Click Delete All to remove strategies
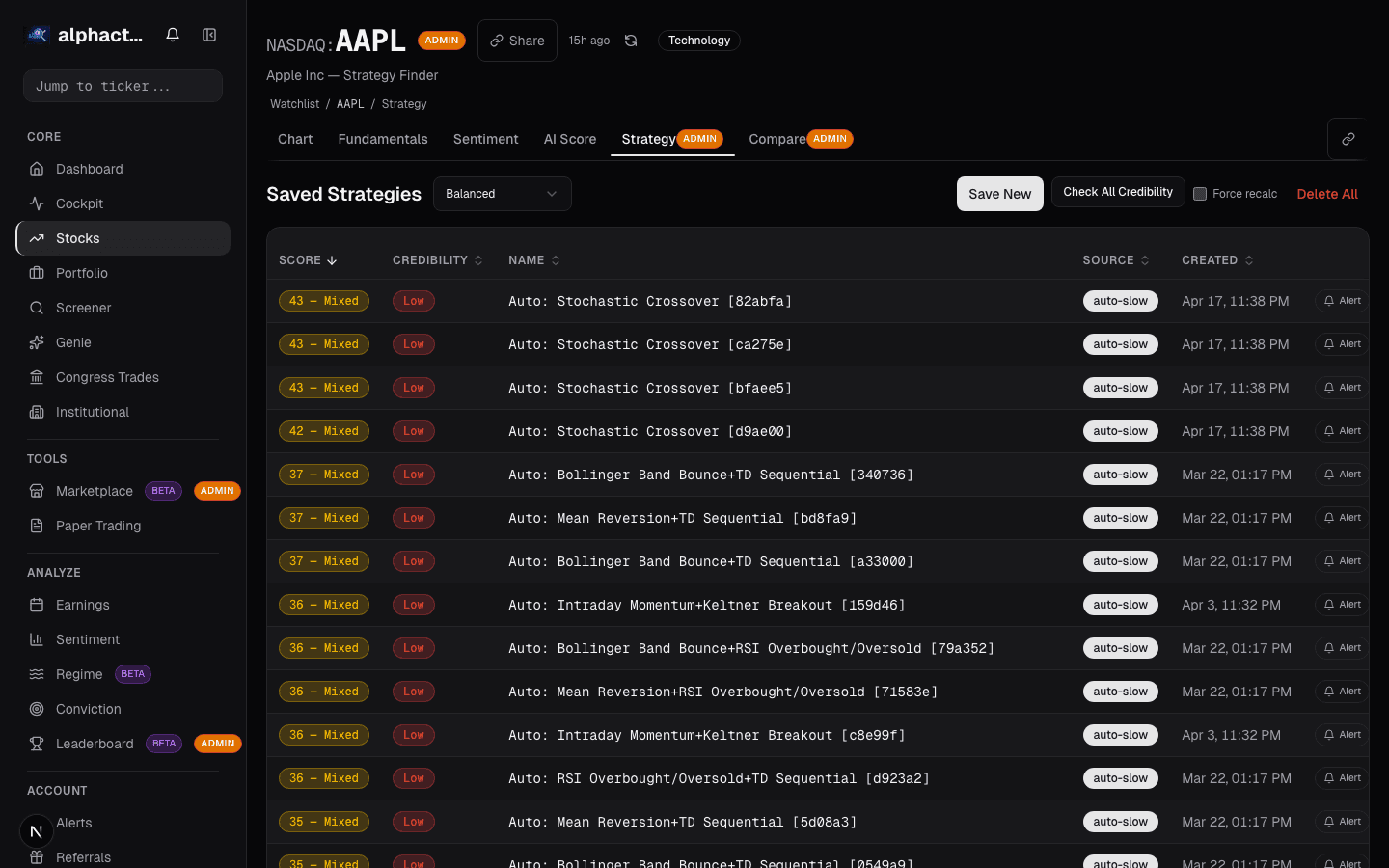 tap(1326, 193)
